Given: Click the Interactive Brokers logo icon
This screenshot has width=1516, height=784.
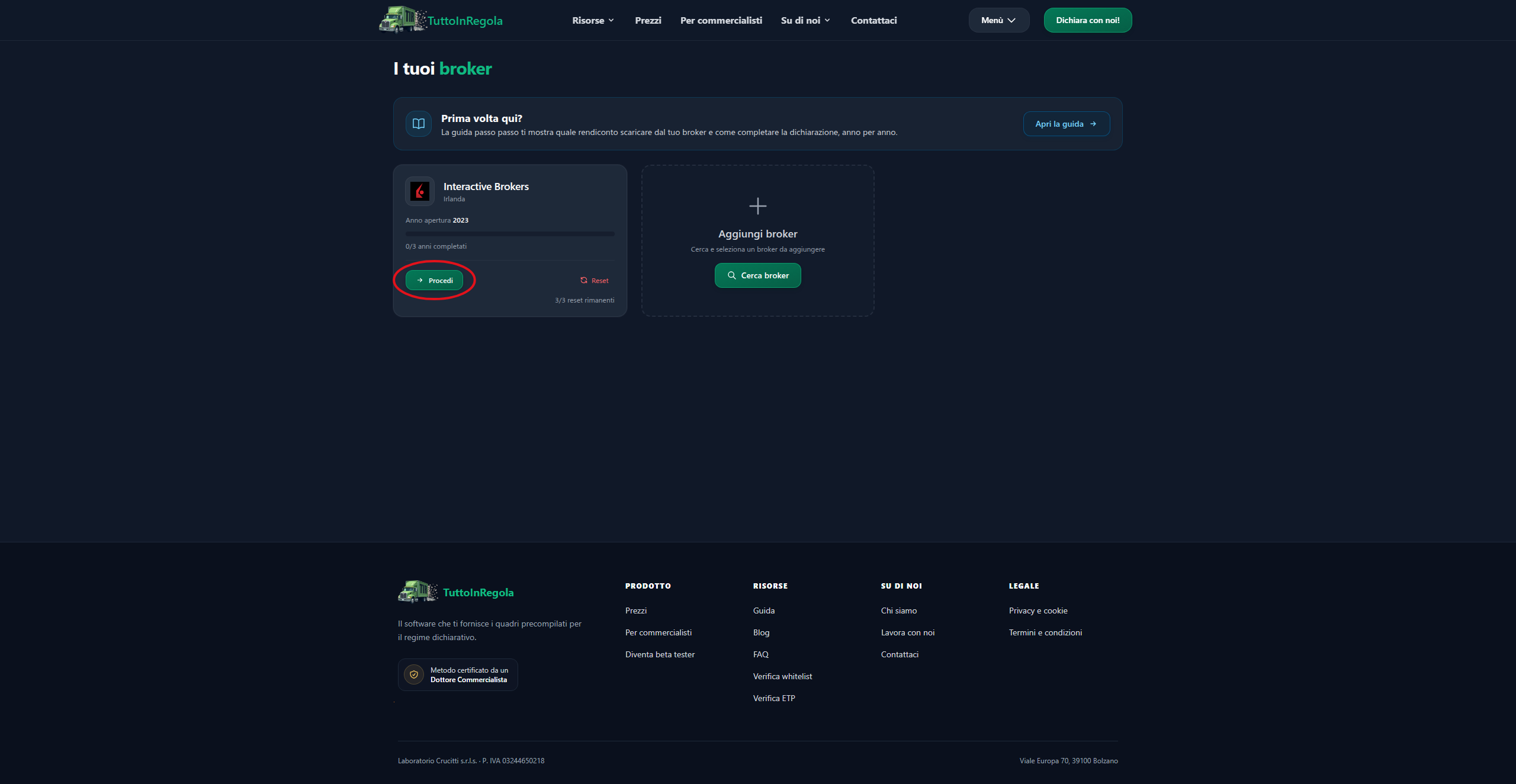Looking at the screenshot, I should [x=420, y=191].
